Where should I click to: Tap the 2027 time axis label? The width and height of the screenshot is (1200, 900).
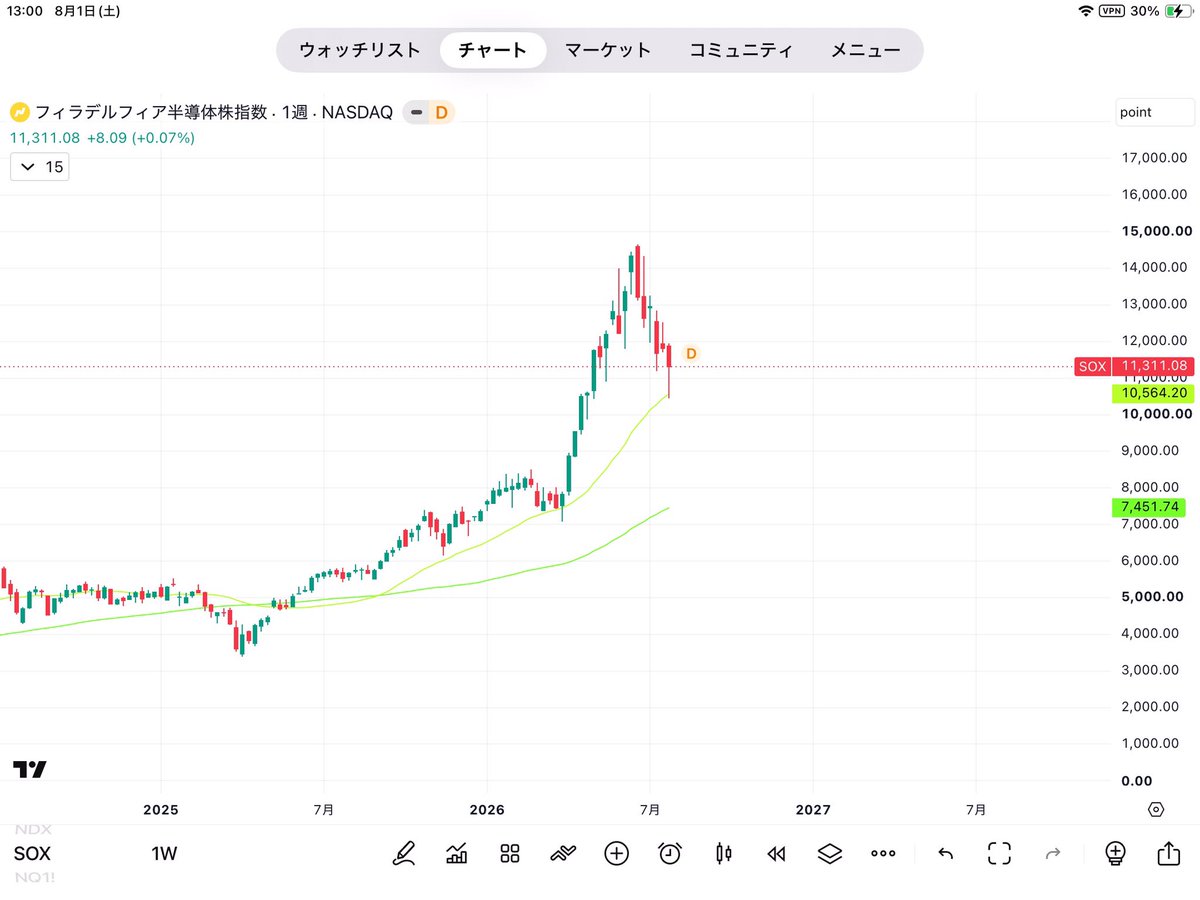pyautogui.click(x=813, y=809)
